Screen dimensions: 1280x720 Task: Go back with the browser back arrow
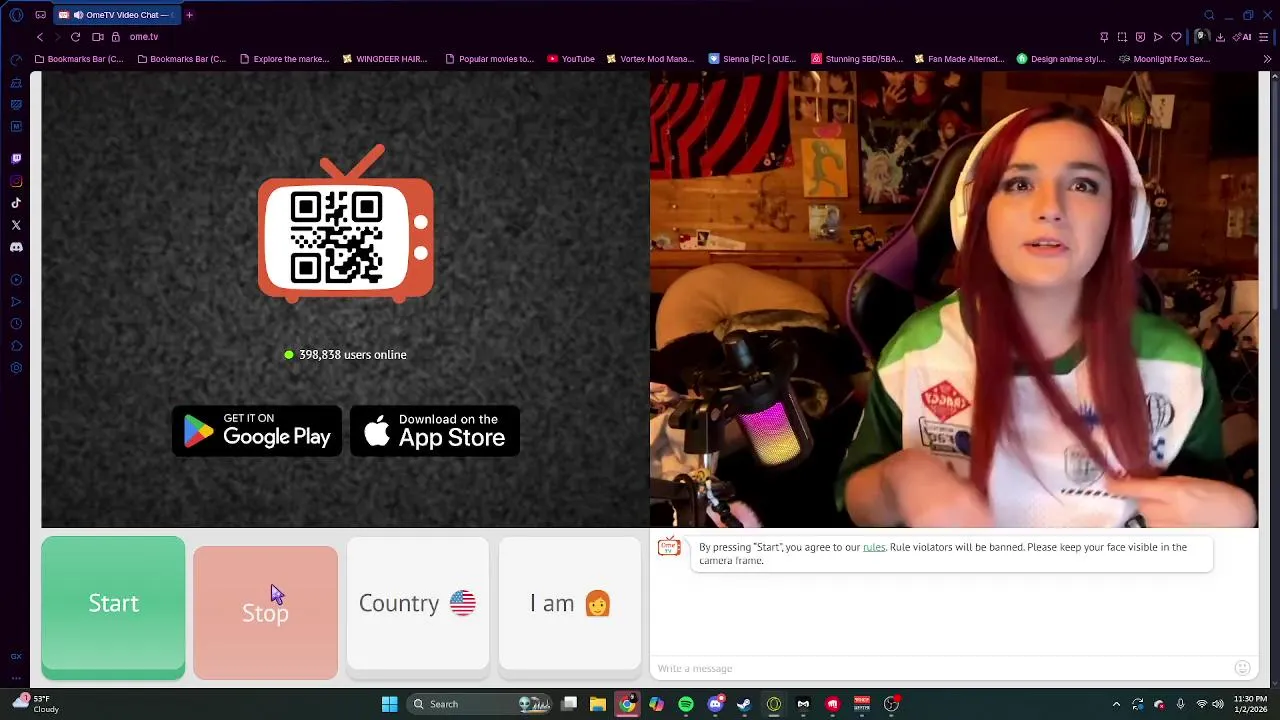[40, 37]
